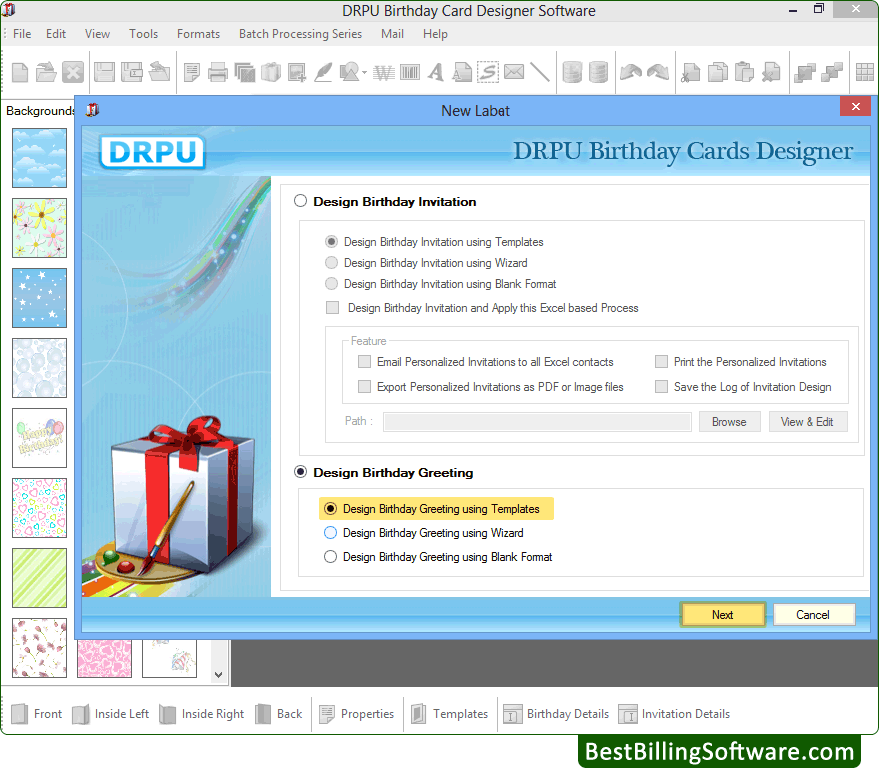This screenshot has height=768, width=879.
Task: Click the gift box toolbar icon
Action: point(271,72)
